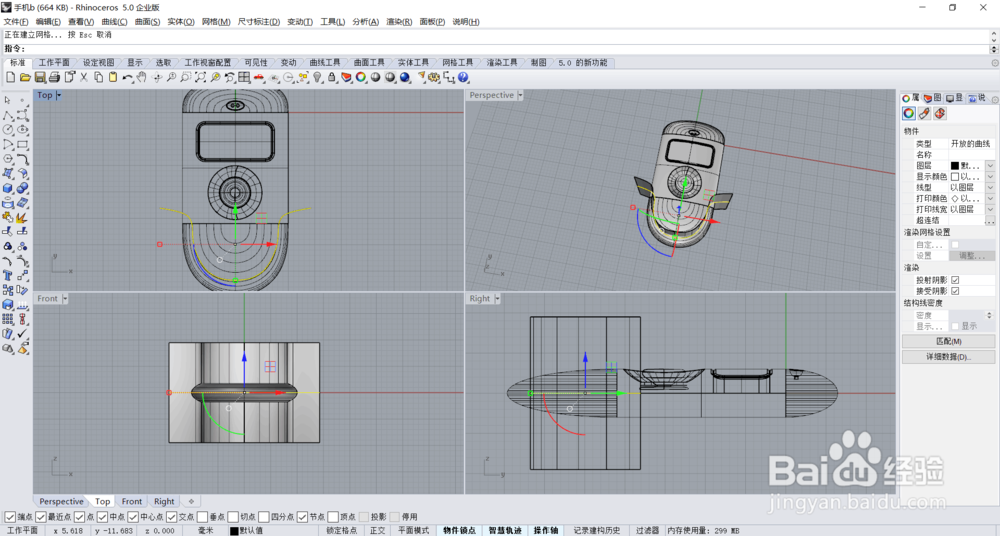
Task: Click the white 显示颜色 swatch
Action: pos(955,177)
